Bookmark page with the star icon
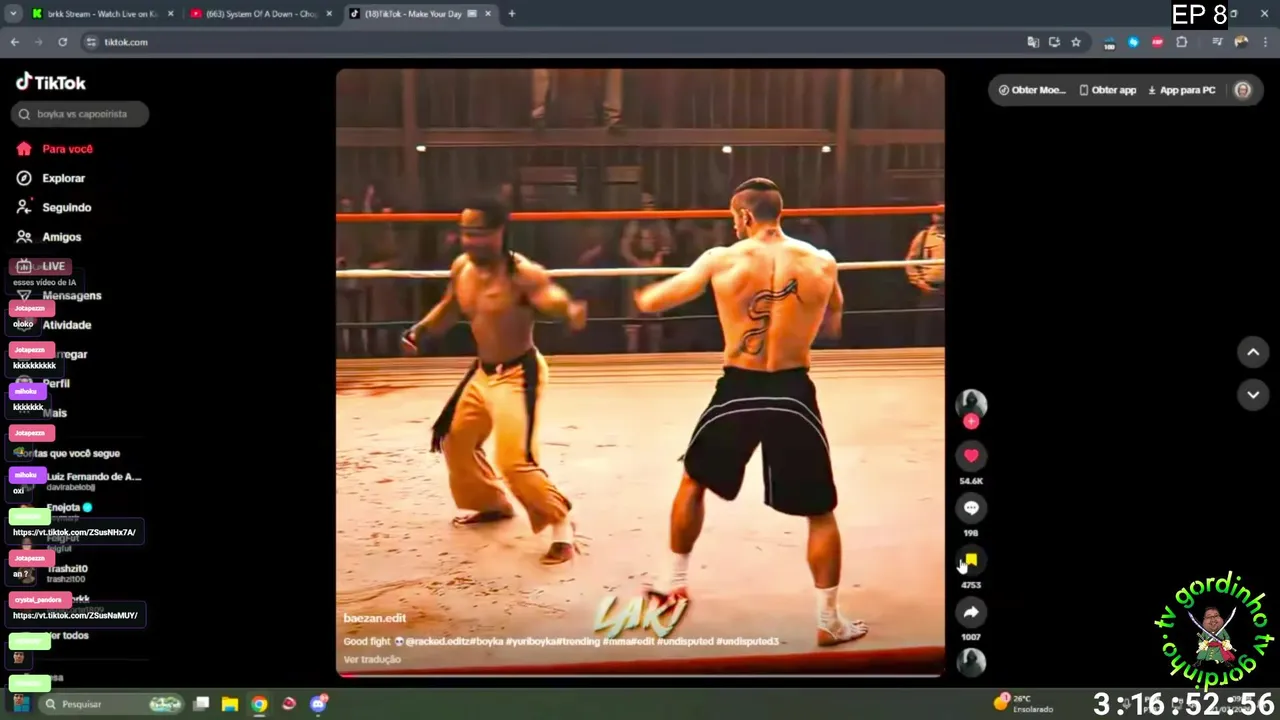This screenshot has width=1280, height=720. tap(1076, 42)
